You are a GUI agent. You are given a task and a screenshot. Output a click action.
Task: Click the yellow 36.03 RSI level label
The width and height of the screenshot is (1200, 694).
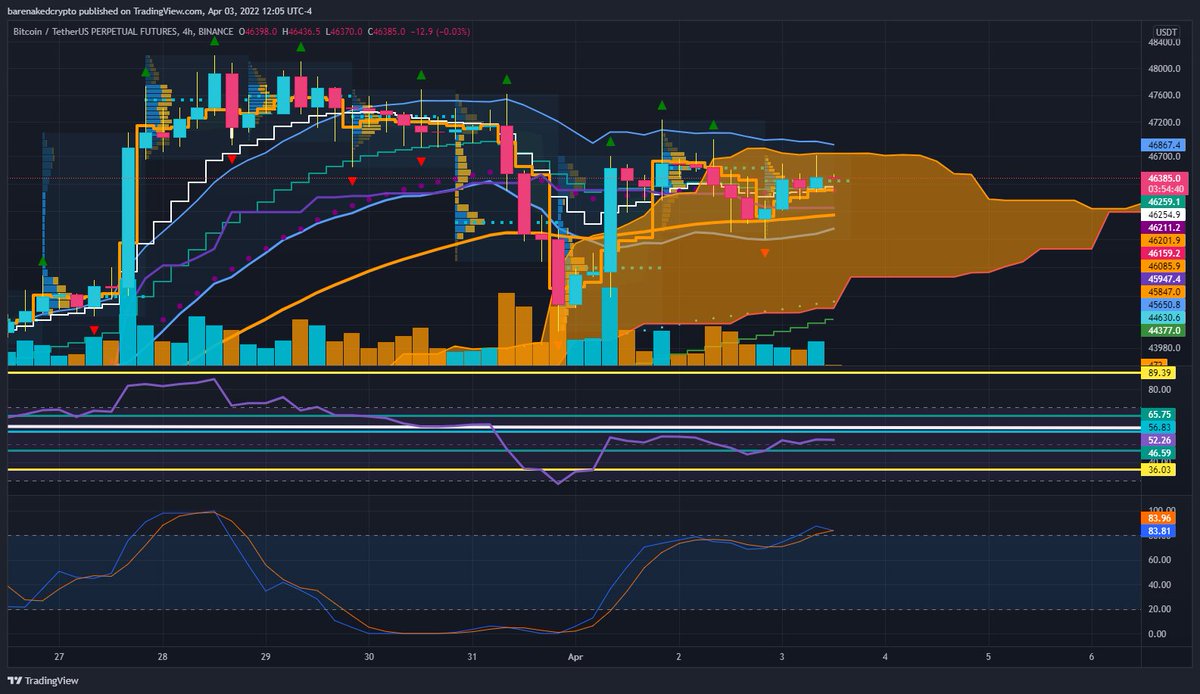[1160, 468]
